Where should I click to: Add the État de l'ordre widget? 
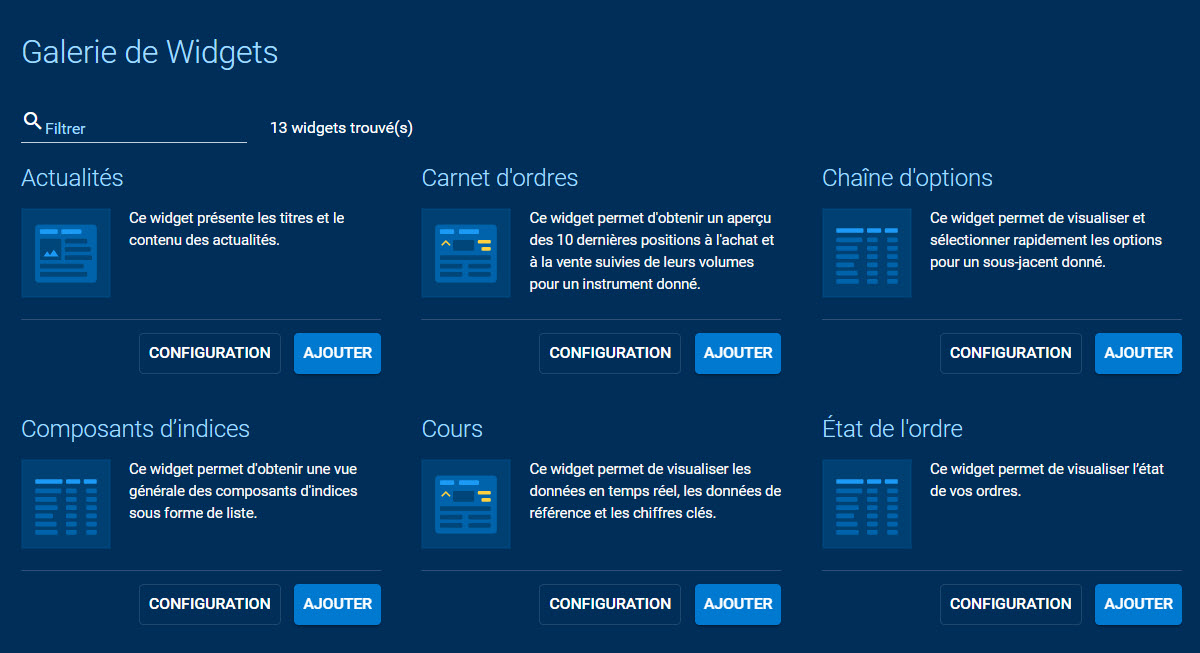click(x=1138, y=604)
